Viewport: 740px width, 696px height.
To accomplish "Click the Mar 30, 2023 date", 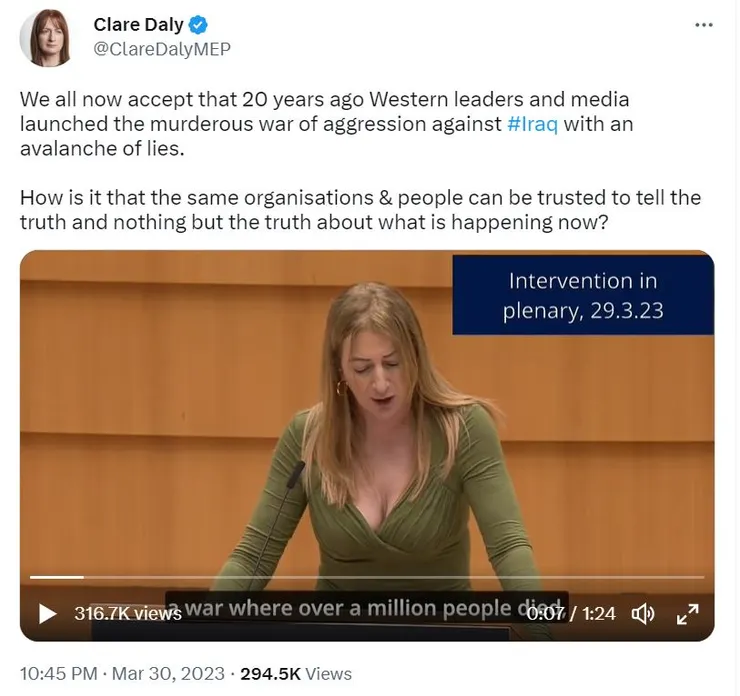I will pyautogui.click(x=168, y=673).
